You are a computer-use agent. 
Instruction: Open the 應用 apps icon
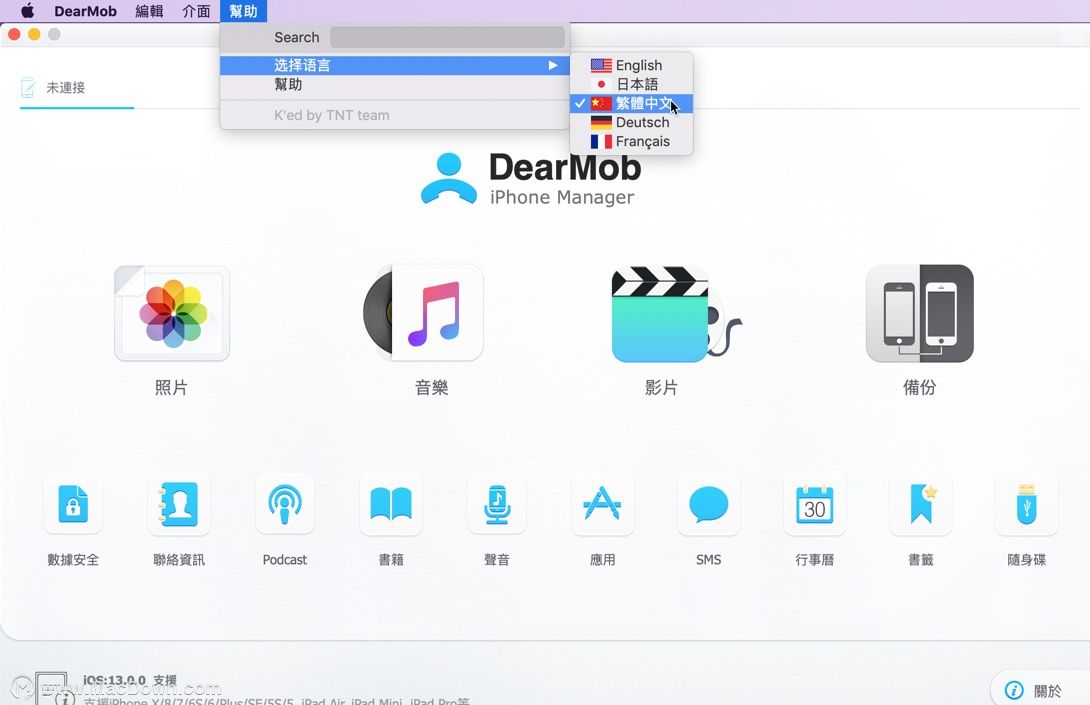click(x=603, y=503)
